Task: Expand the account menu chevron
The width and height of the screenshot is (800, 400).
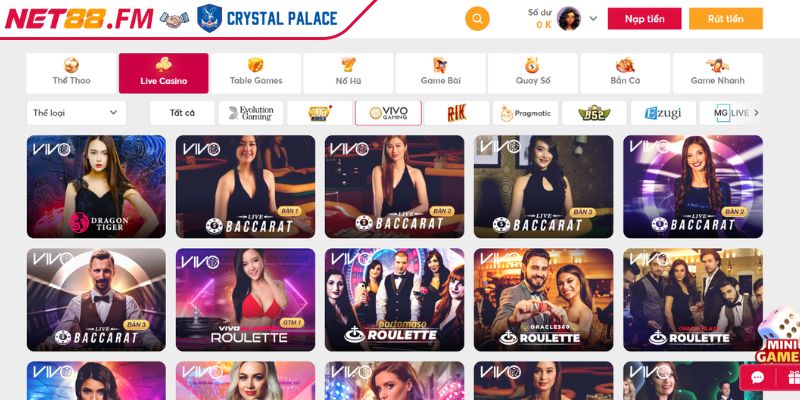Action: [593, 19]
